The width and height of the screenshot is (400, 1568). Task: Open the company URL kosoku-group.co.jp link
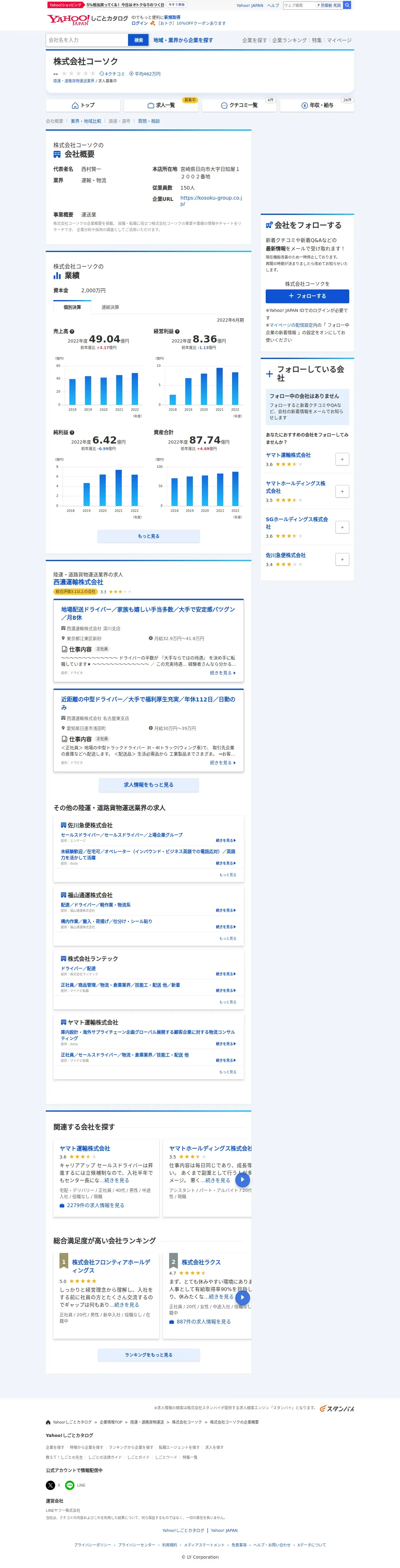[211, 201]
